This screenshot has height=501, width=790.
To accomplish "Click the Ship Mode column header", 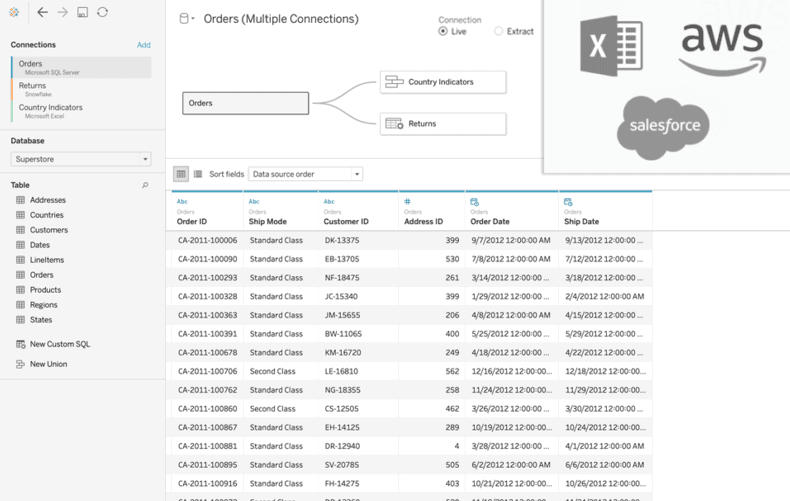I will (268, 221).
